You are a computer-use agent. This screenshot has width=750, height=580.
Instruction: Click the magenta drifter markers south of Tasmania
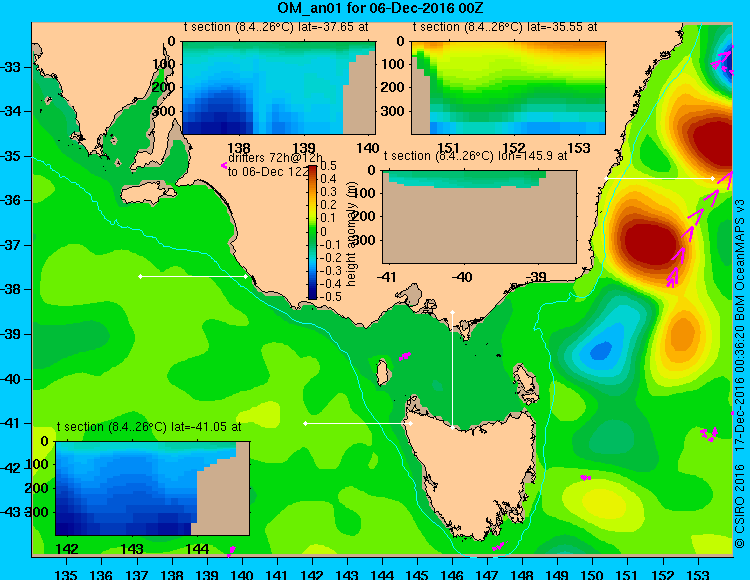pos(499,546)
